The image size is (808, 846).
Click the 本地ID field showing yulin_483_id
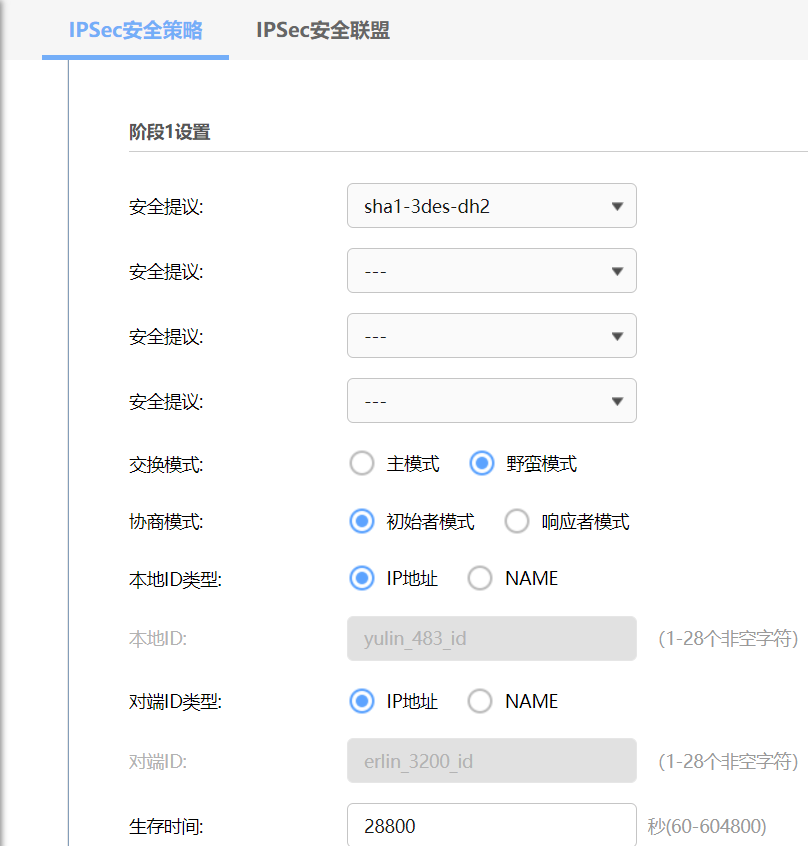[x=491, y=638]
